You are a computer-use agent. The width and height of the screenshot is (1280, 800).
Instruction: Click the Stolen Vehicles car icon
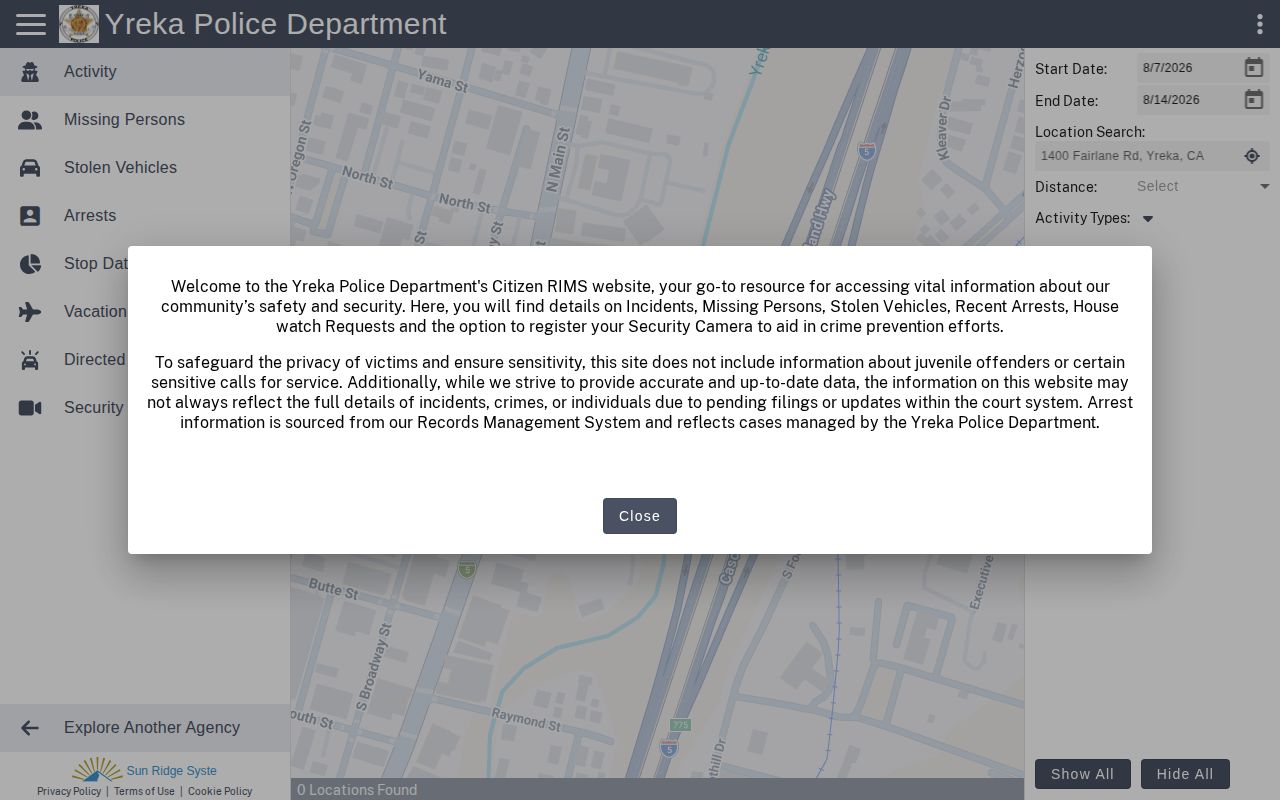pyautogui.click(x=30, y=168)
